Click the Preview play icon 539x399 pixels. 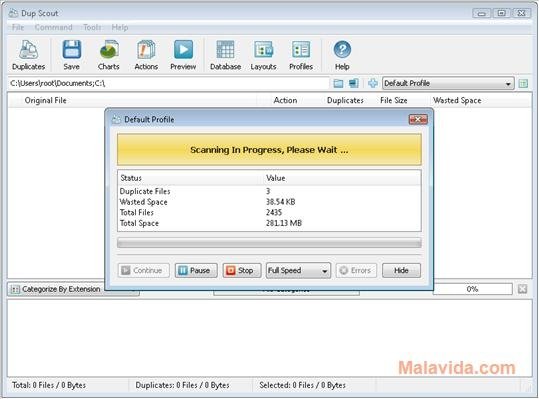click(x=183, y=49)
